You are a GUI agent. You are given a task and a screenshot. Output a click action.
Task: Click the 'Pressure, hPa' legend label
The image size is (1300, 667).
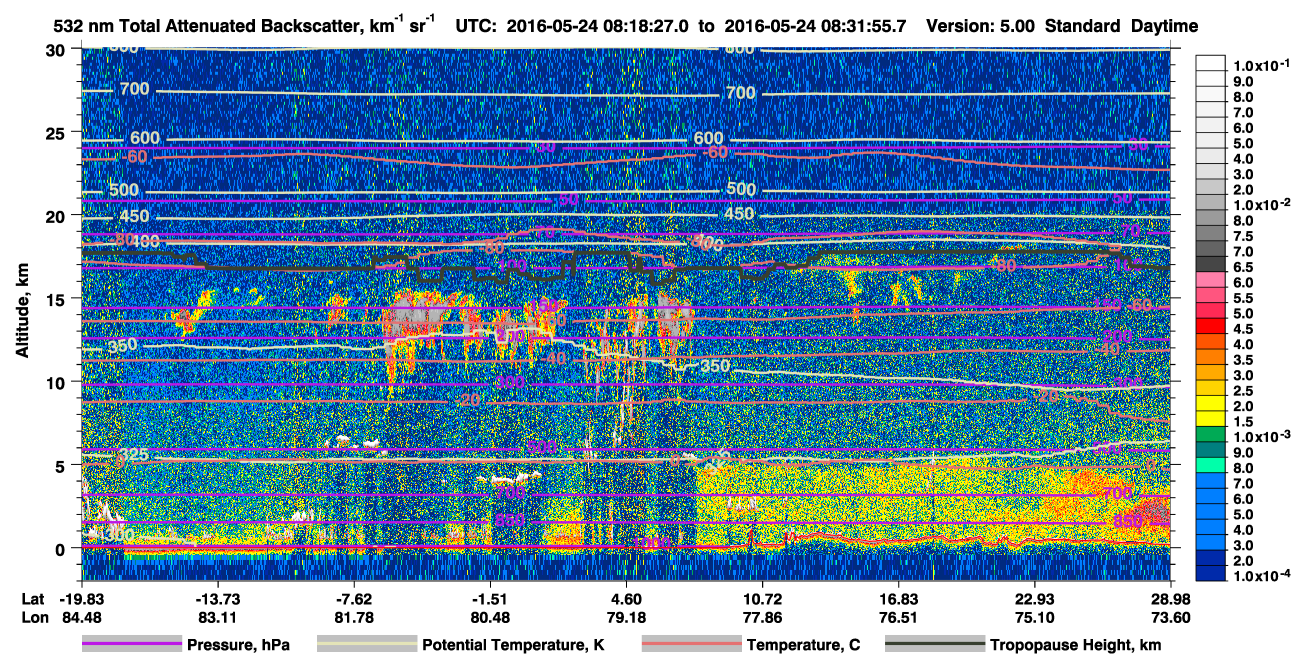click(x=238, y=645)
